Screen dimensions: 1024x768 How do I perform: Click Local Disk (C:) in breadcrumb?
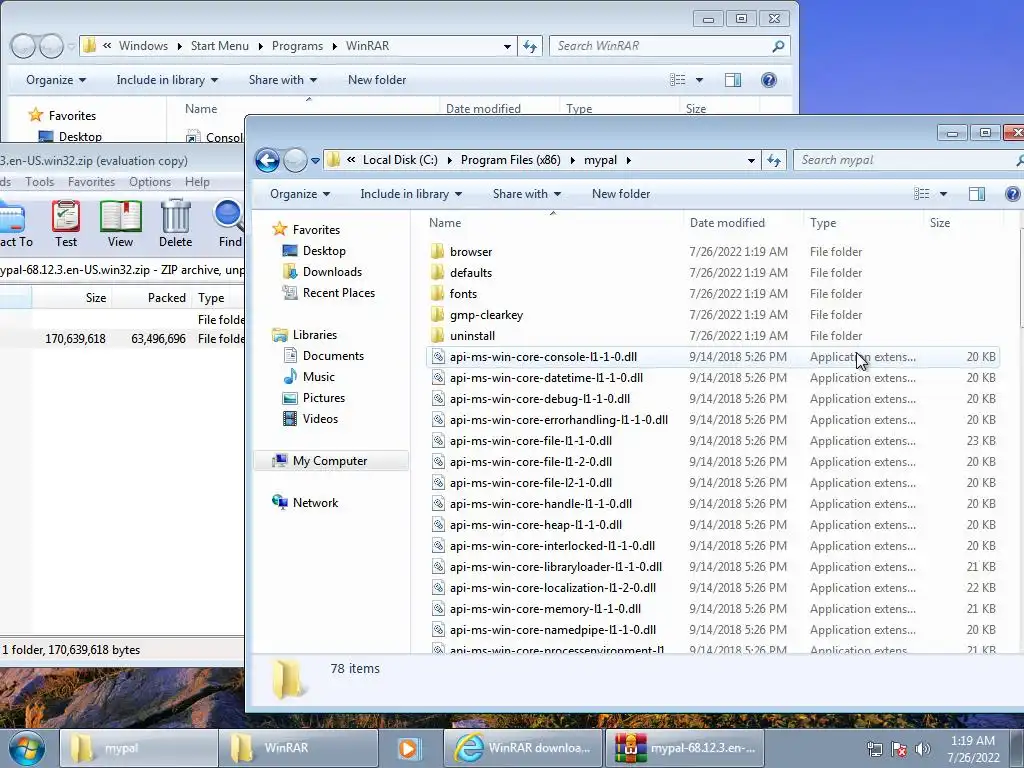tap(400, 160)
